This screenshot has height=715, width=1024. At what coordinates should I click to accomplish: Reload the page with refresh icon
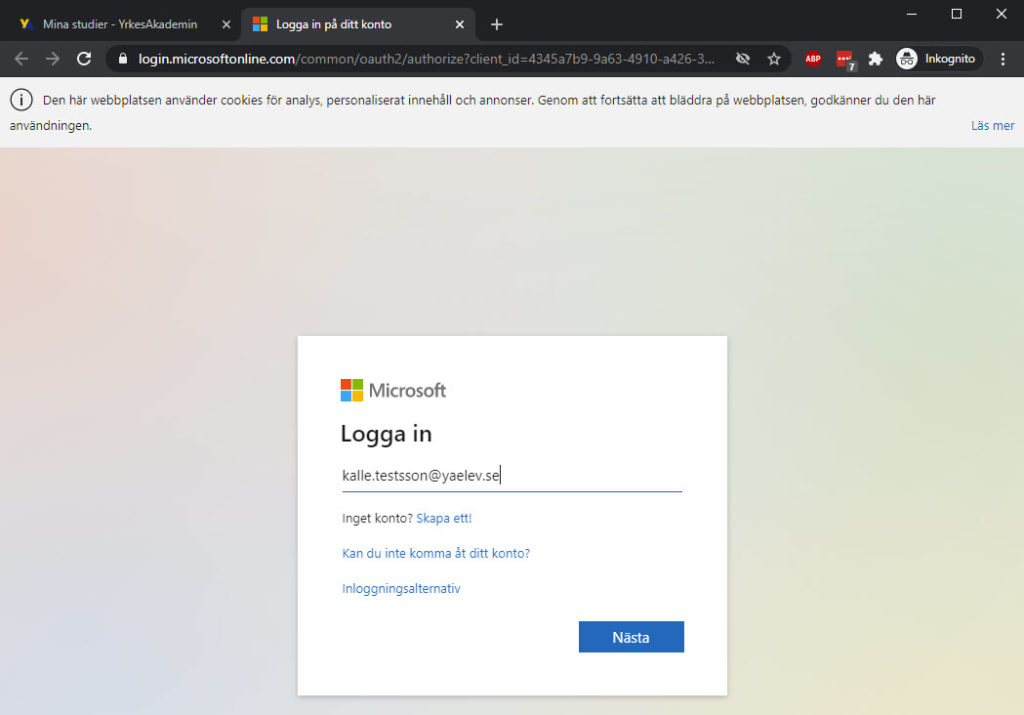[84, 59]
